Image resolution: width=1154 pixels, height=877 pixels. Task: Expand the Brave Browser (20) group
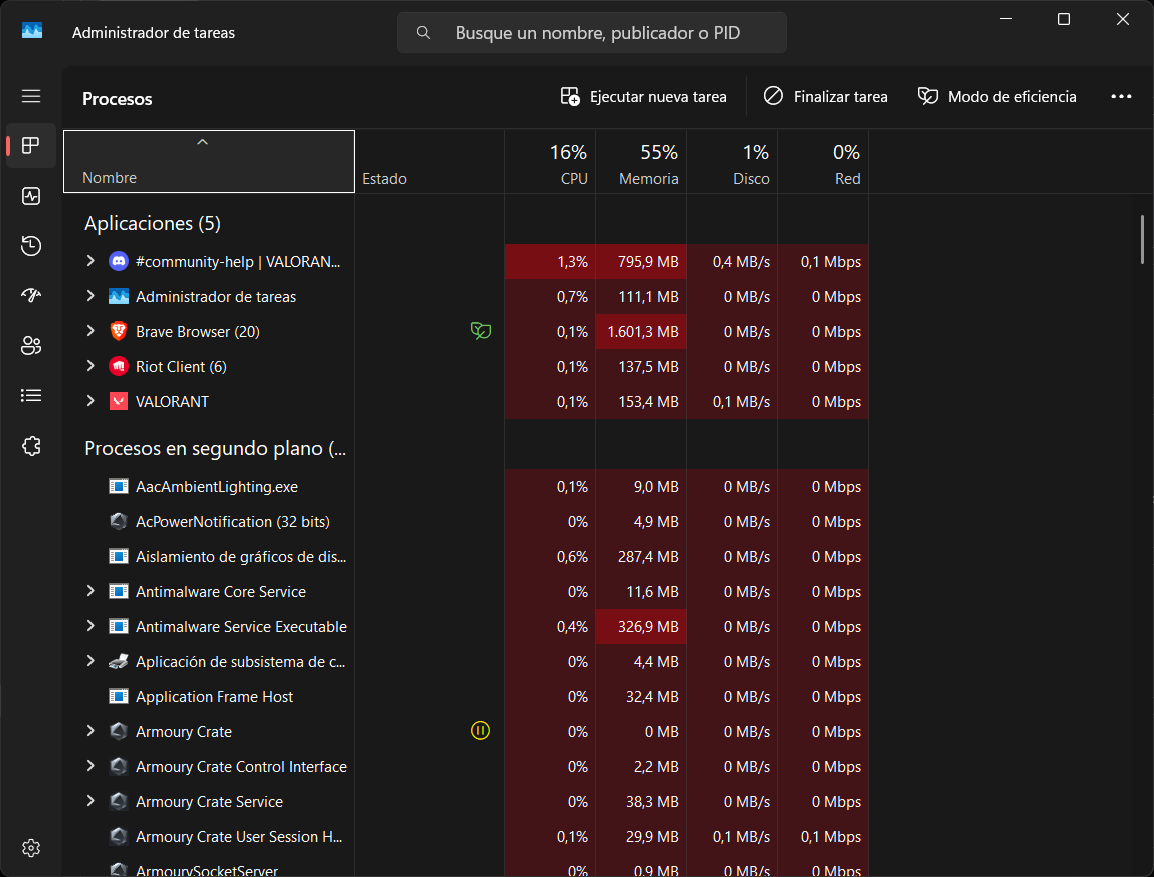point(91,330)
